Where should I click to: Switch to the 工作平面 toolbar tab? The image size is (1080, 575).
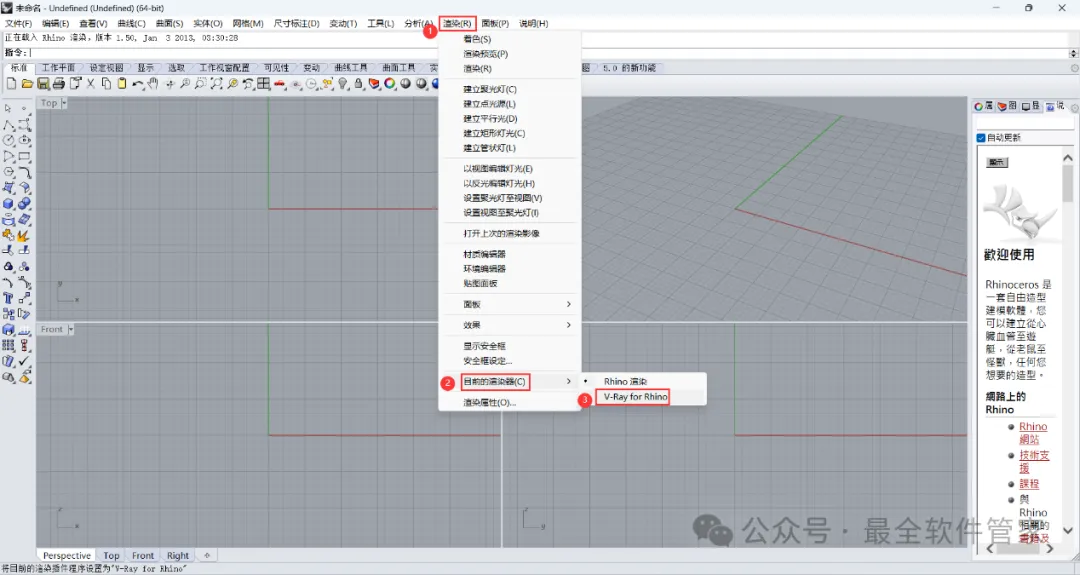click(x=58, y=68)
